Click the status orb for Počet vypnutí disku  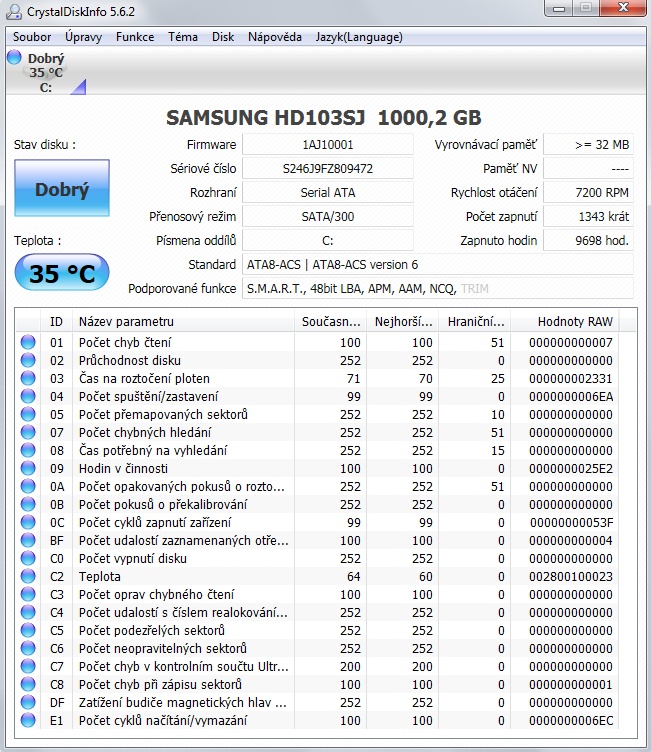pos(28,558)
